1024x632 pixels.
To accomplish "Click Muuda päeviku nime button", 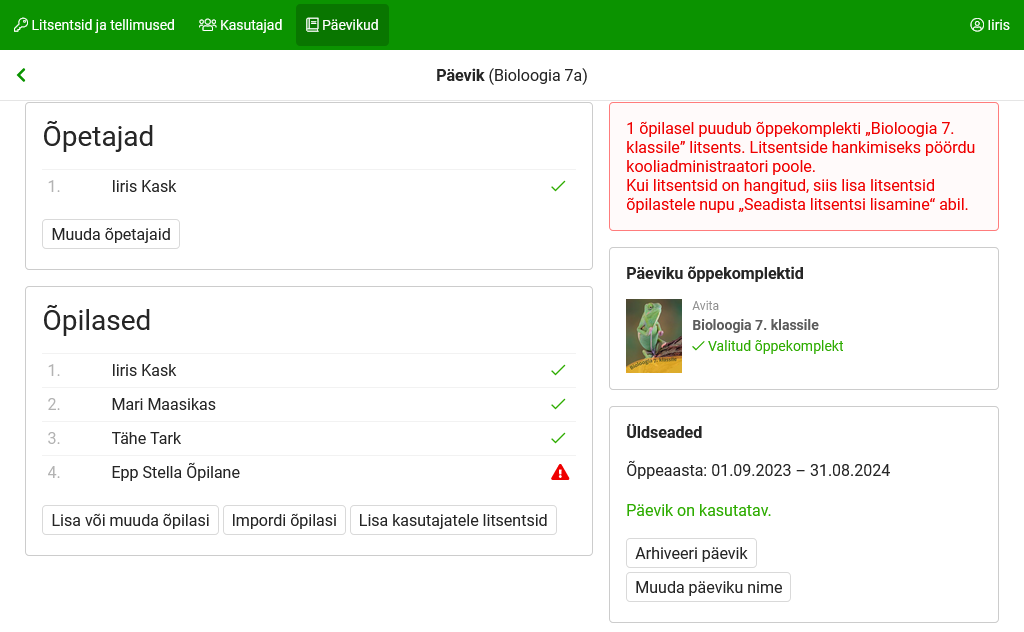I will [x=708, y=587].
